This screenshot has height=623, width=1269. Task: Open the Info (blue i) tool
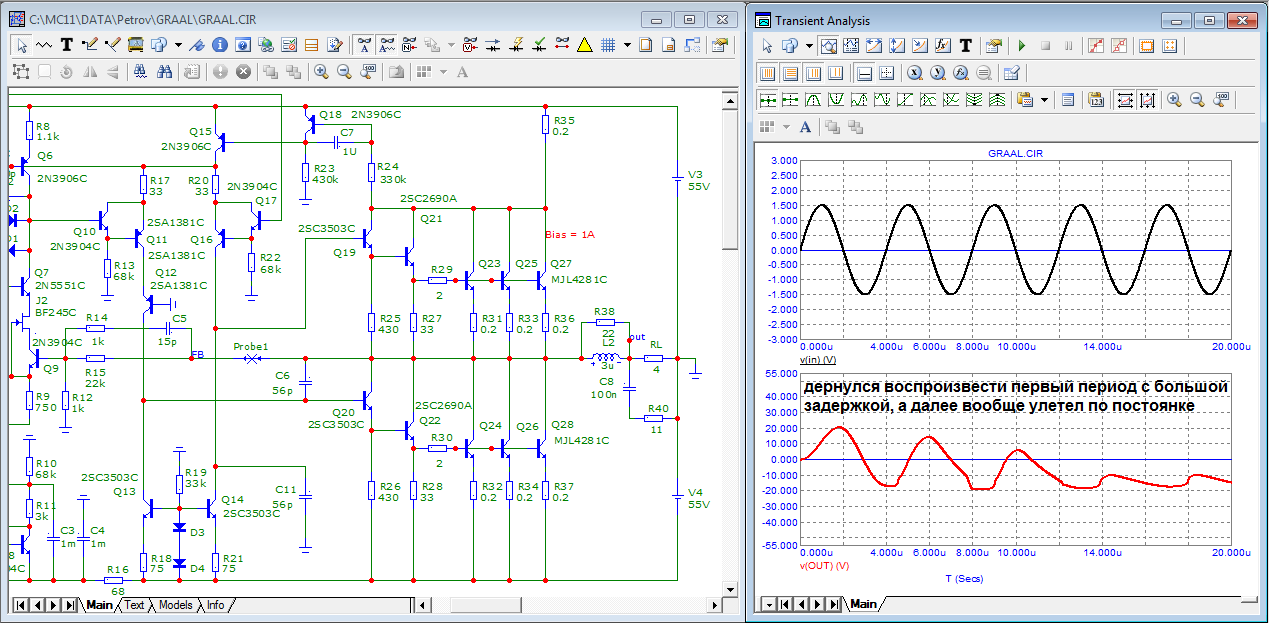219,45
